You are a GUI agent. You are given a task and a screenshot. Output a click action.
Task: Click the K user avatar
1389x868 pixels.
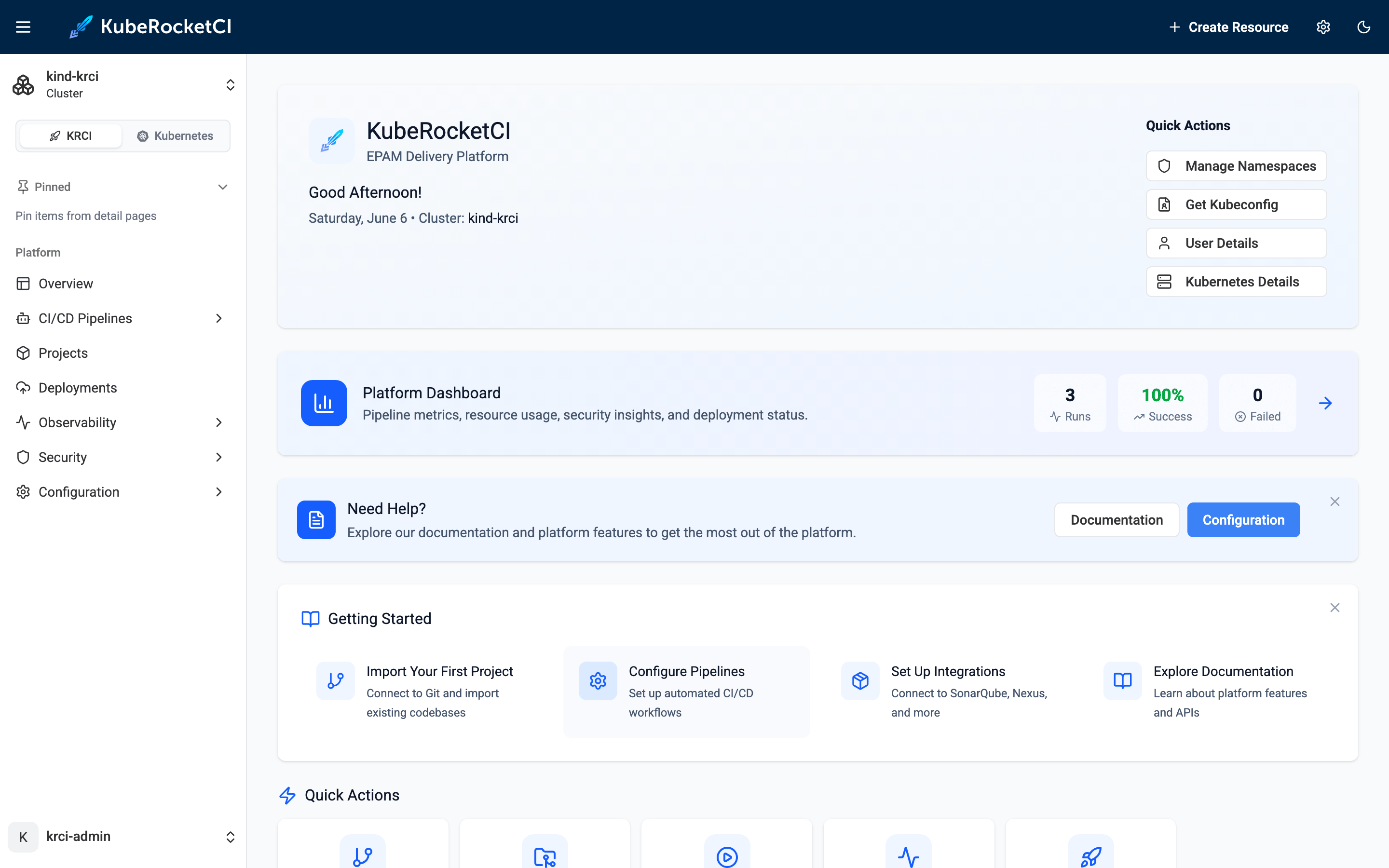[x=23, y=837]
